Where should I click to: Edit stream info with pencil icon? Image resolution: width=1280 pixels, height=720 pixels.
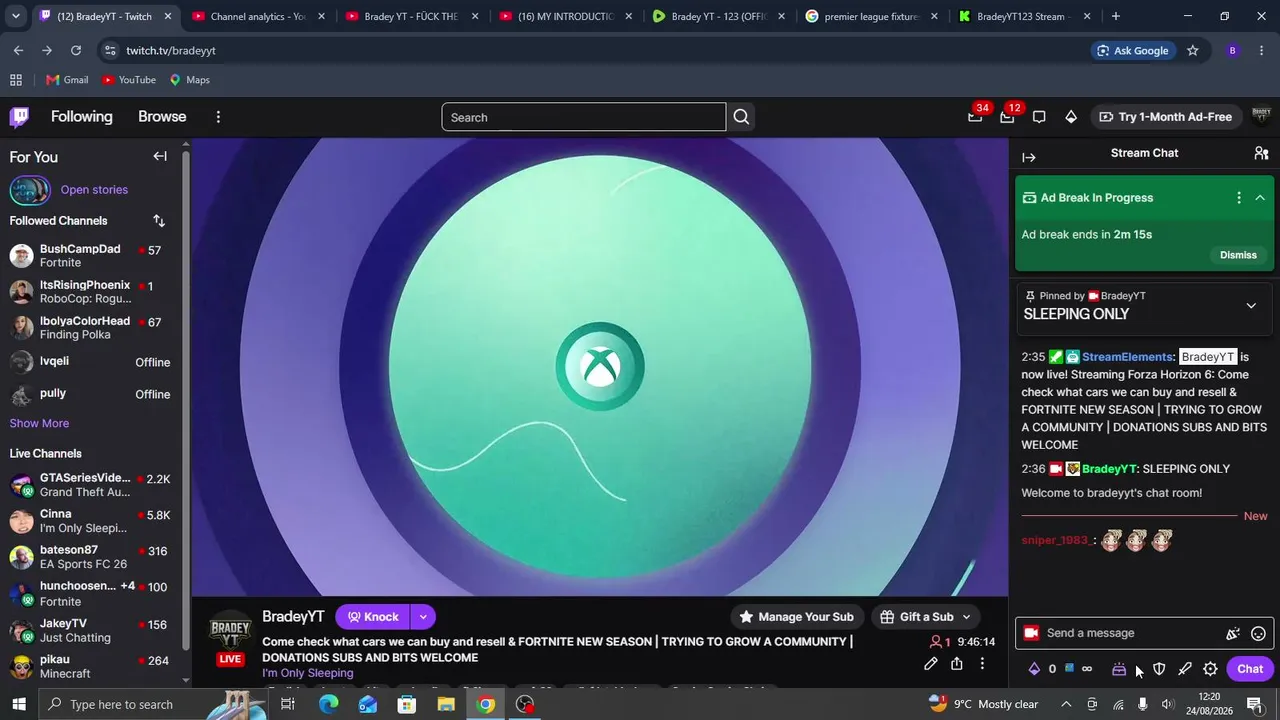[931, 663]
